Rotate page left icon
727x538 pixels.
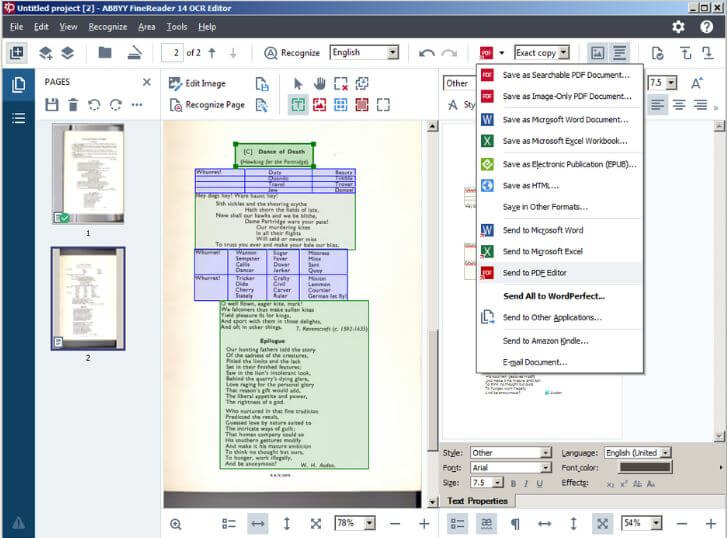[x=94, y=105]
